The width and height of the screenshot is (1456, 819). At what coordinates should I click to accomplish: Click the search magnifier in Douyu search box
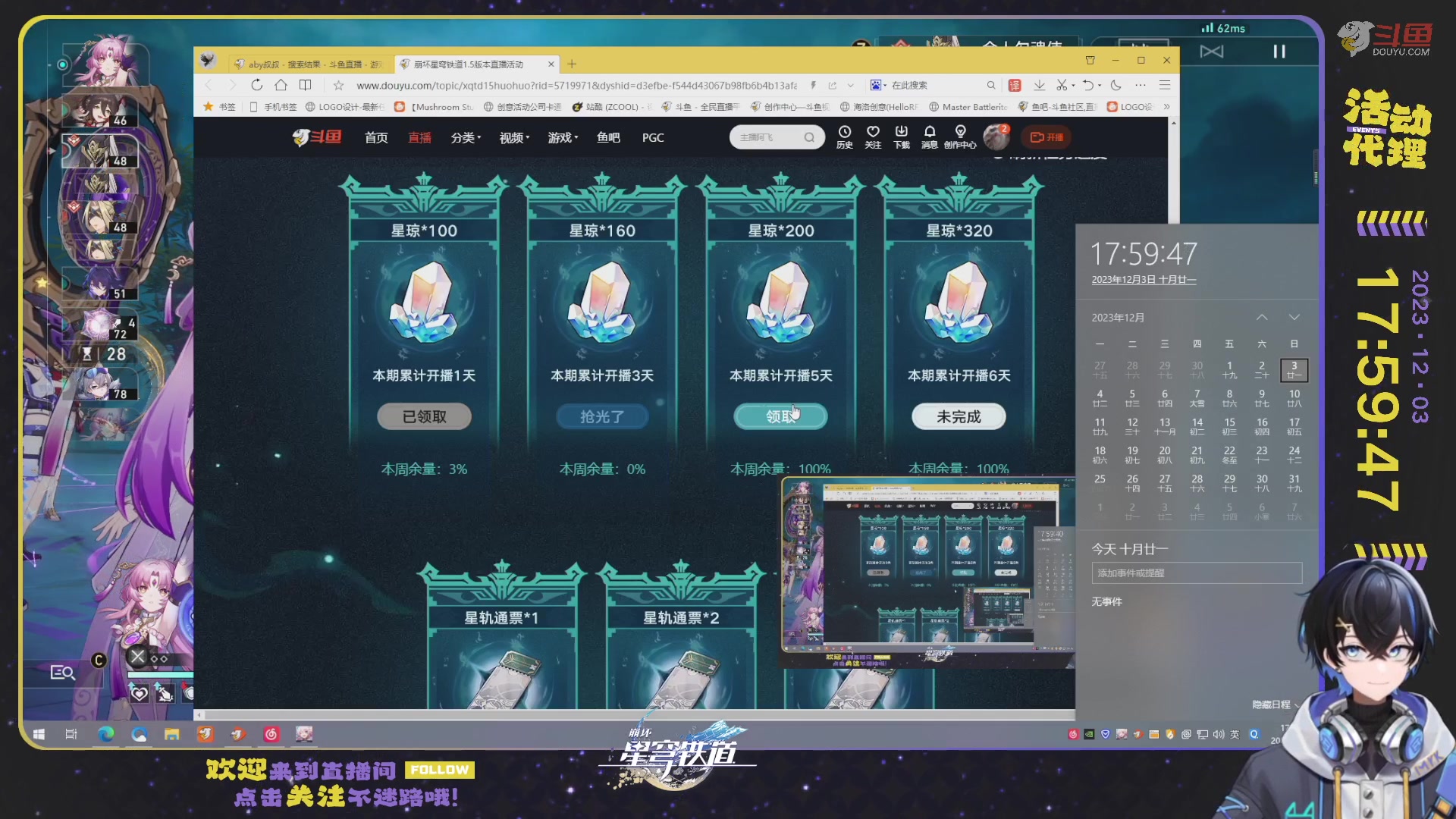[809, 137]
